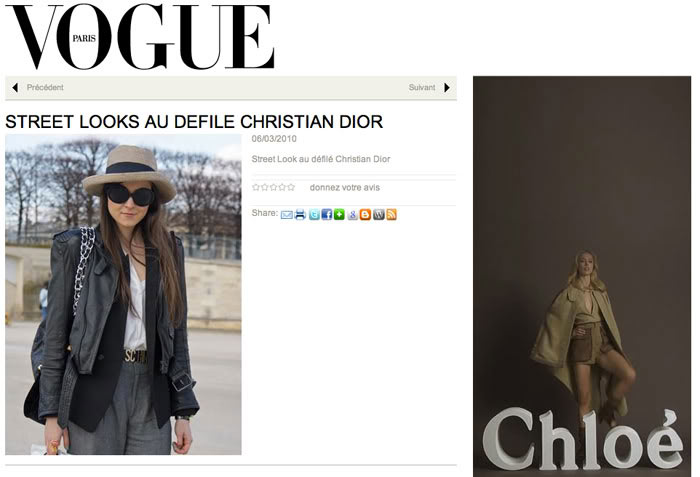Share on Twitter via bird icon
The image size is (700, 477).
pyautogui.click(x=314, y=214)
